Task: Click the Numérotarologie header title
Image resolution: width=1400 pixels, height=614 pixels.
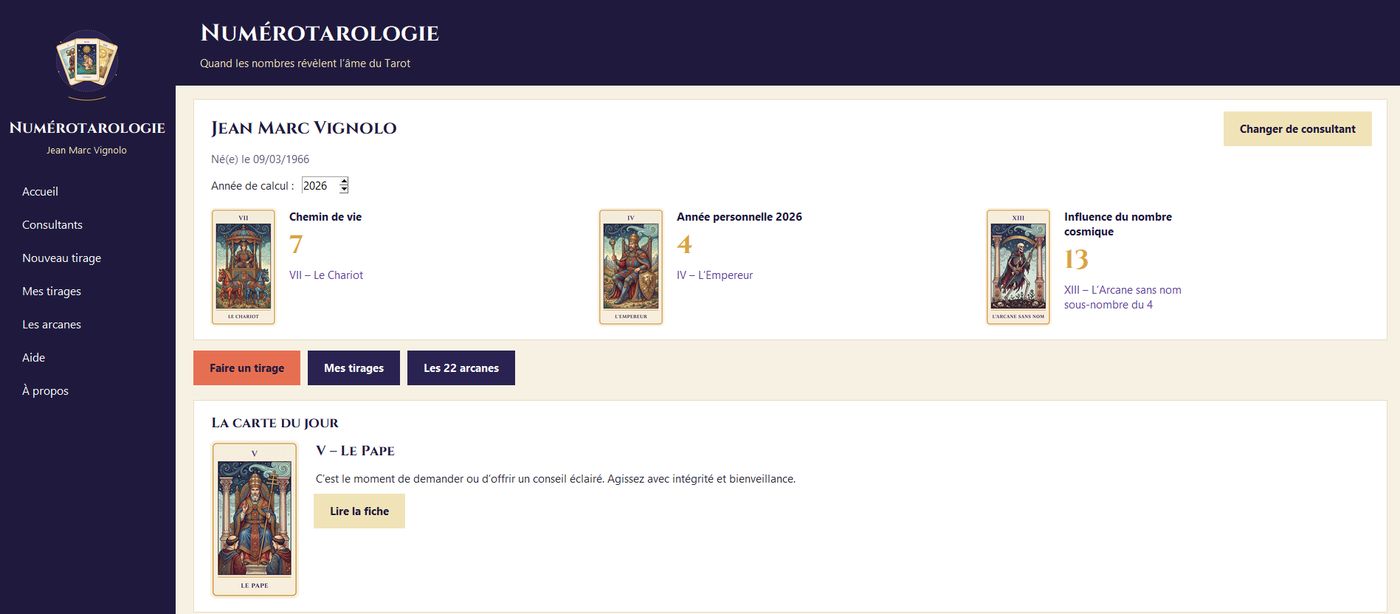Action: (x=320, y=33)
